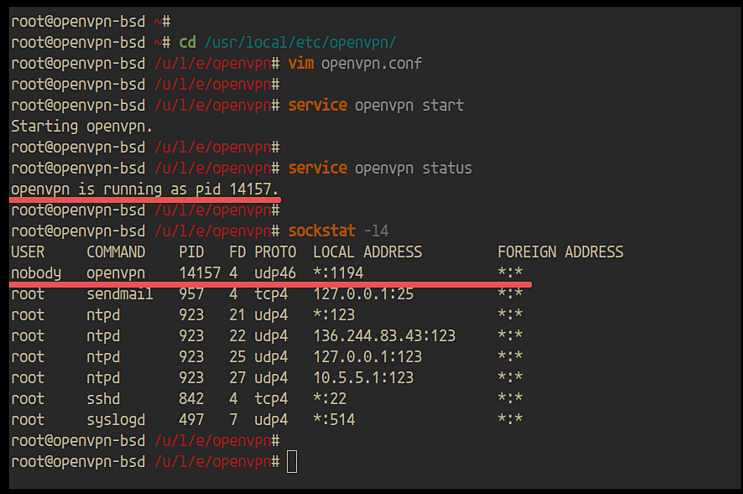Click the sshd command entry
This screenshot has height=494, width=743.
pos(103,399)
